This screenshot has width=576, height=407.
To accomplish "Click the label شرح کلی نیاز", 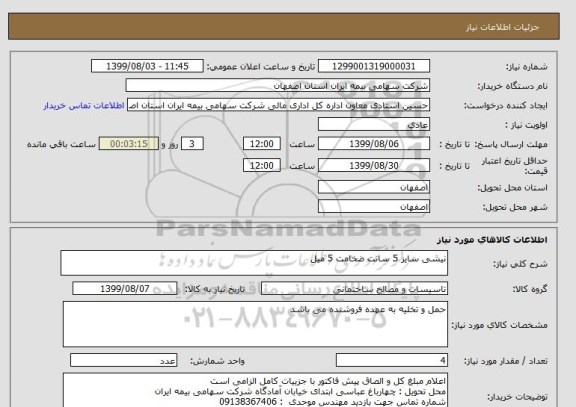I will 520,264.
